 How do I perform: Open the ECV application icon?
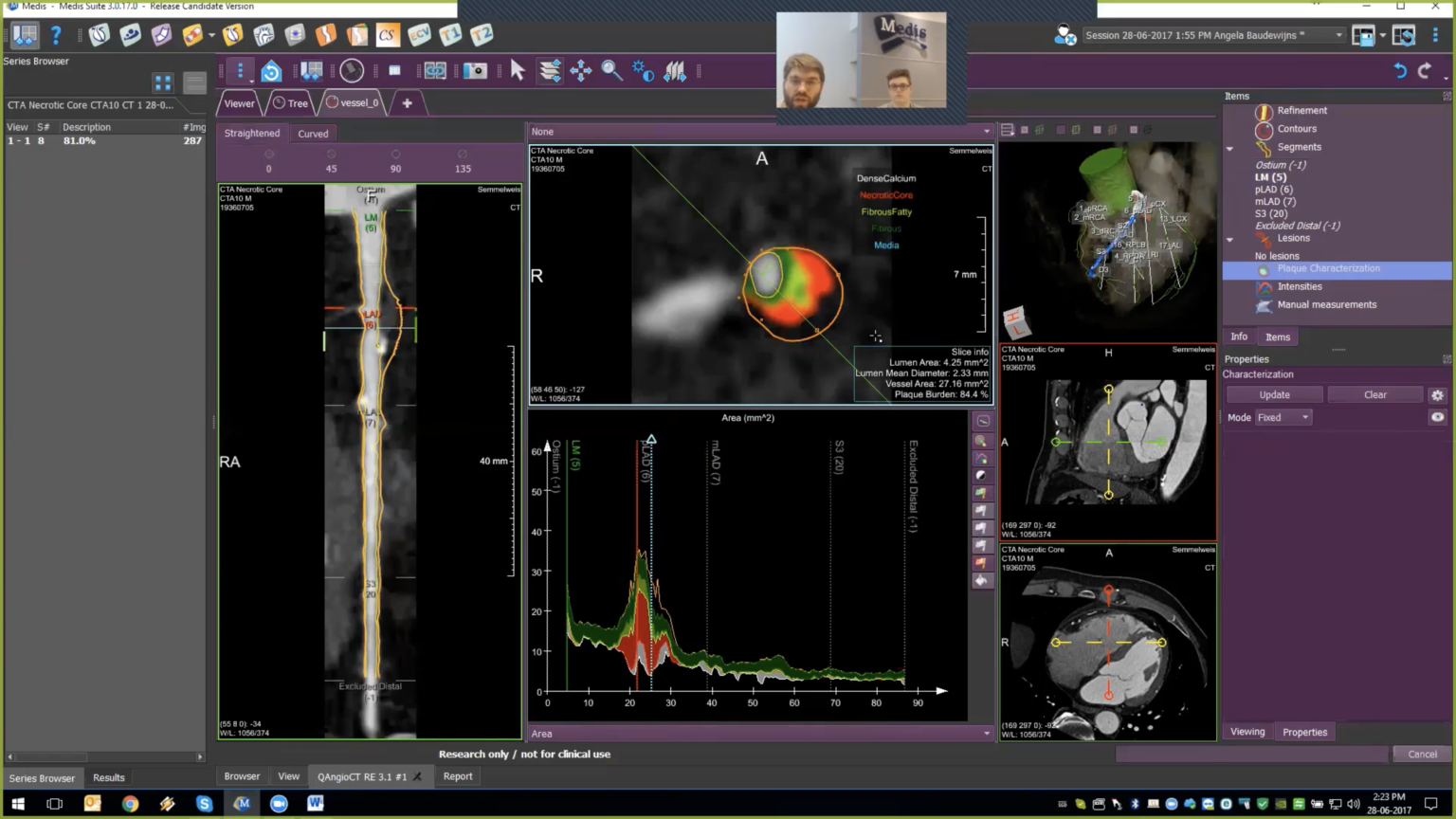pos(419,35)
